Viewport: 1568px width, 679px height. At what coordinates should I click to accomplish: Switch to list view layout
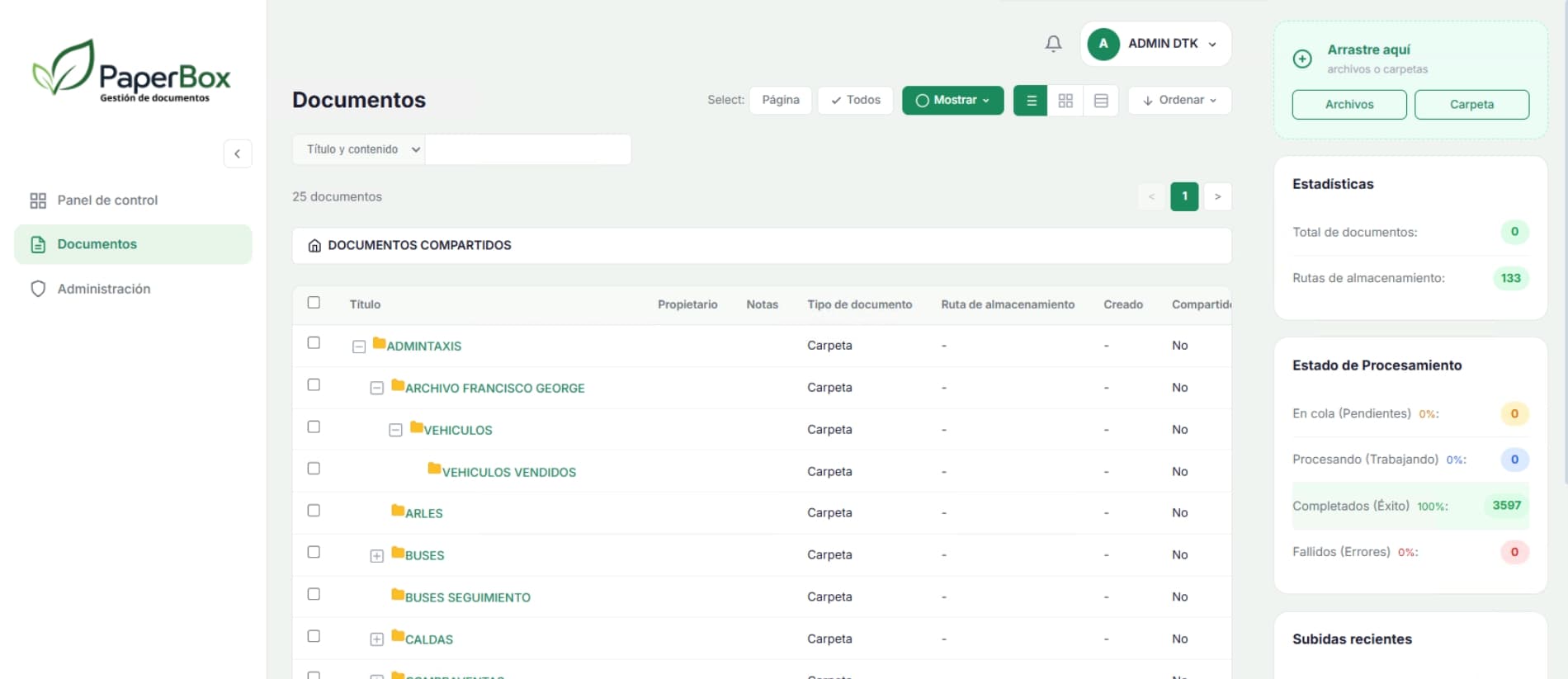pos(1031,101)
